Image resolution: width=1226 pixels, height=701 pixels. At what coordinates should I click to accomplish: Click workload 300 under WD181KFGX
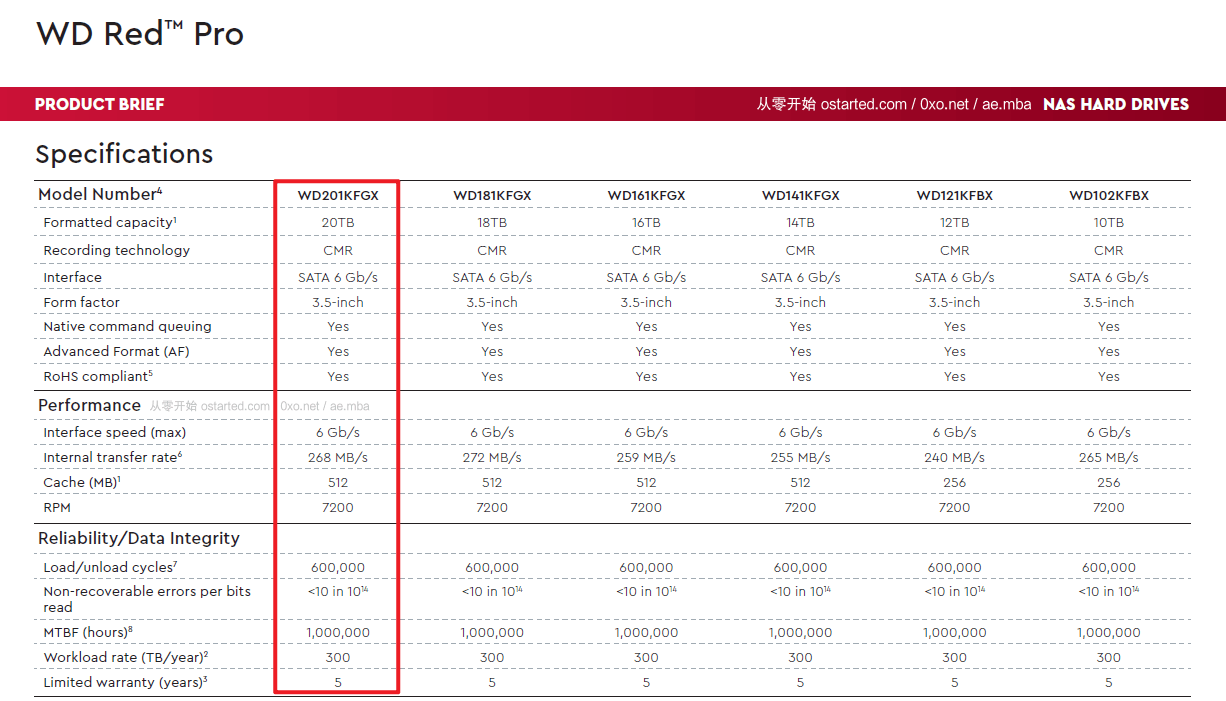click(492, 657)
